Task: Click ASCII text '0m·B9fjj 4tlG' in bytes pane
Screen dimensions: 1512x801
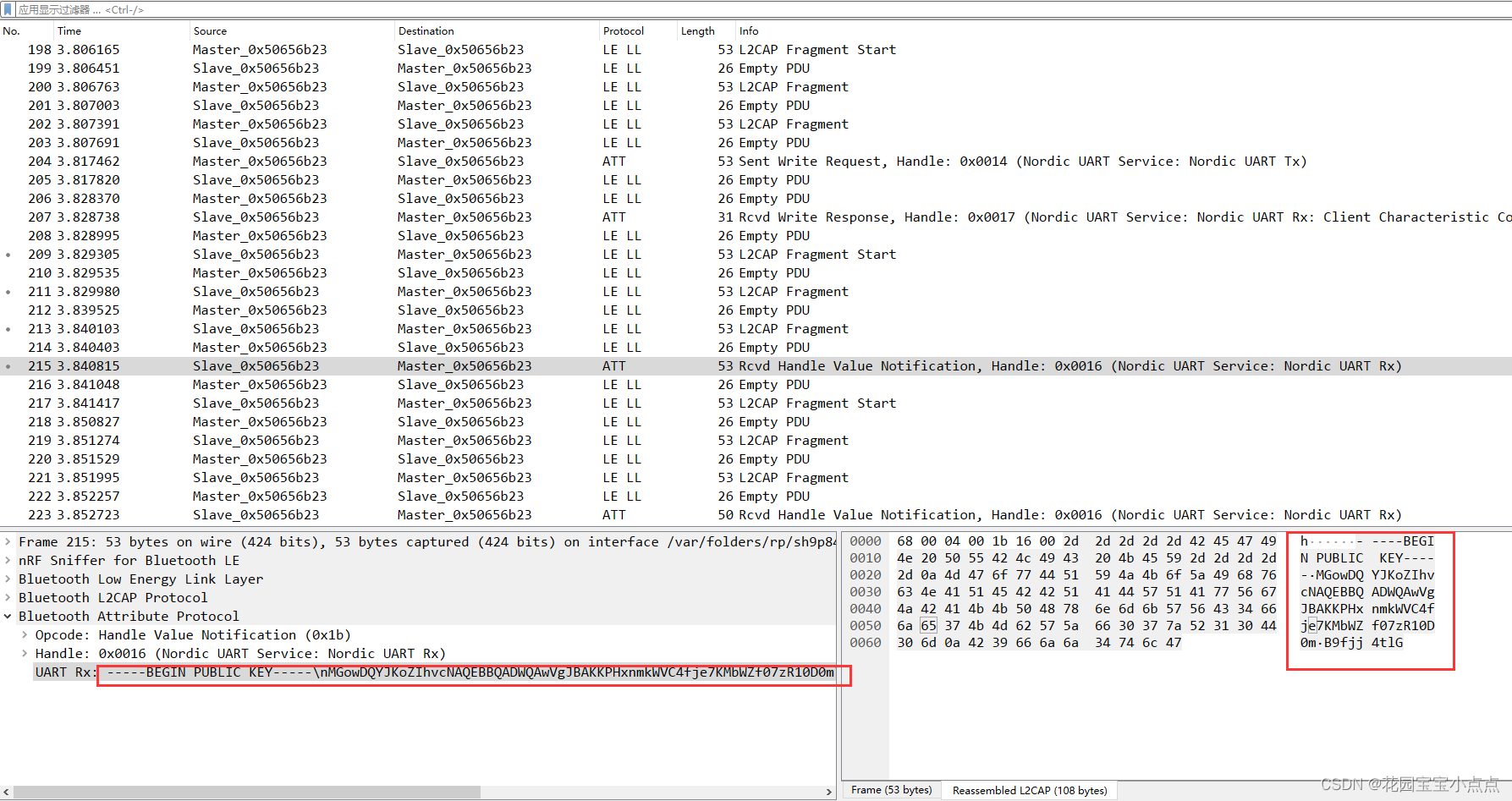Action: [x=1351, y=643]
